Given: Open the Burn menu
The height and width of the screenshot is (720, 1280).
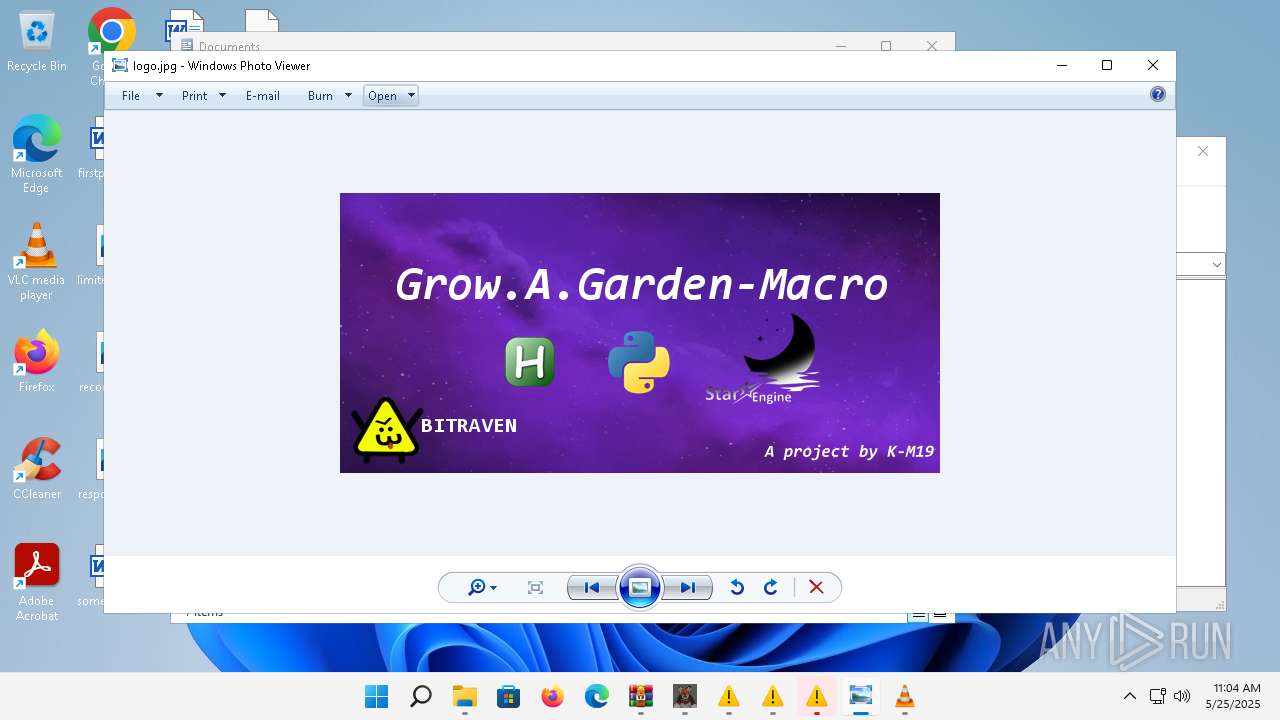Looking at the screenshot, I should (x=320, y=96).
